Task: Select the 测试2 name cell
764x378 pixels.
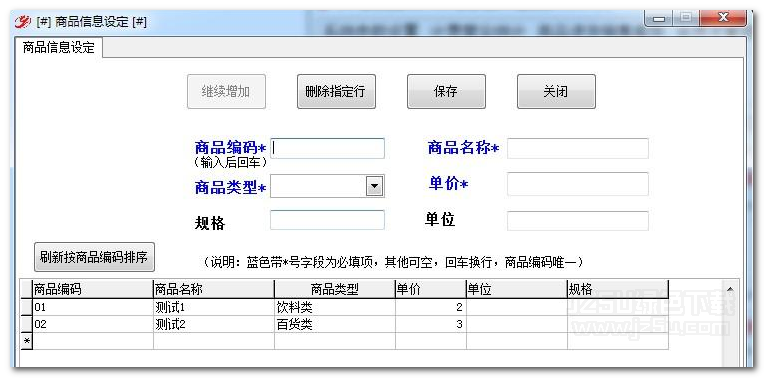Action: click(x=214, y=324)
